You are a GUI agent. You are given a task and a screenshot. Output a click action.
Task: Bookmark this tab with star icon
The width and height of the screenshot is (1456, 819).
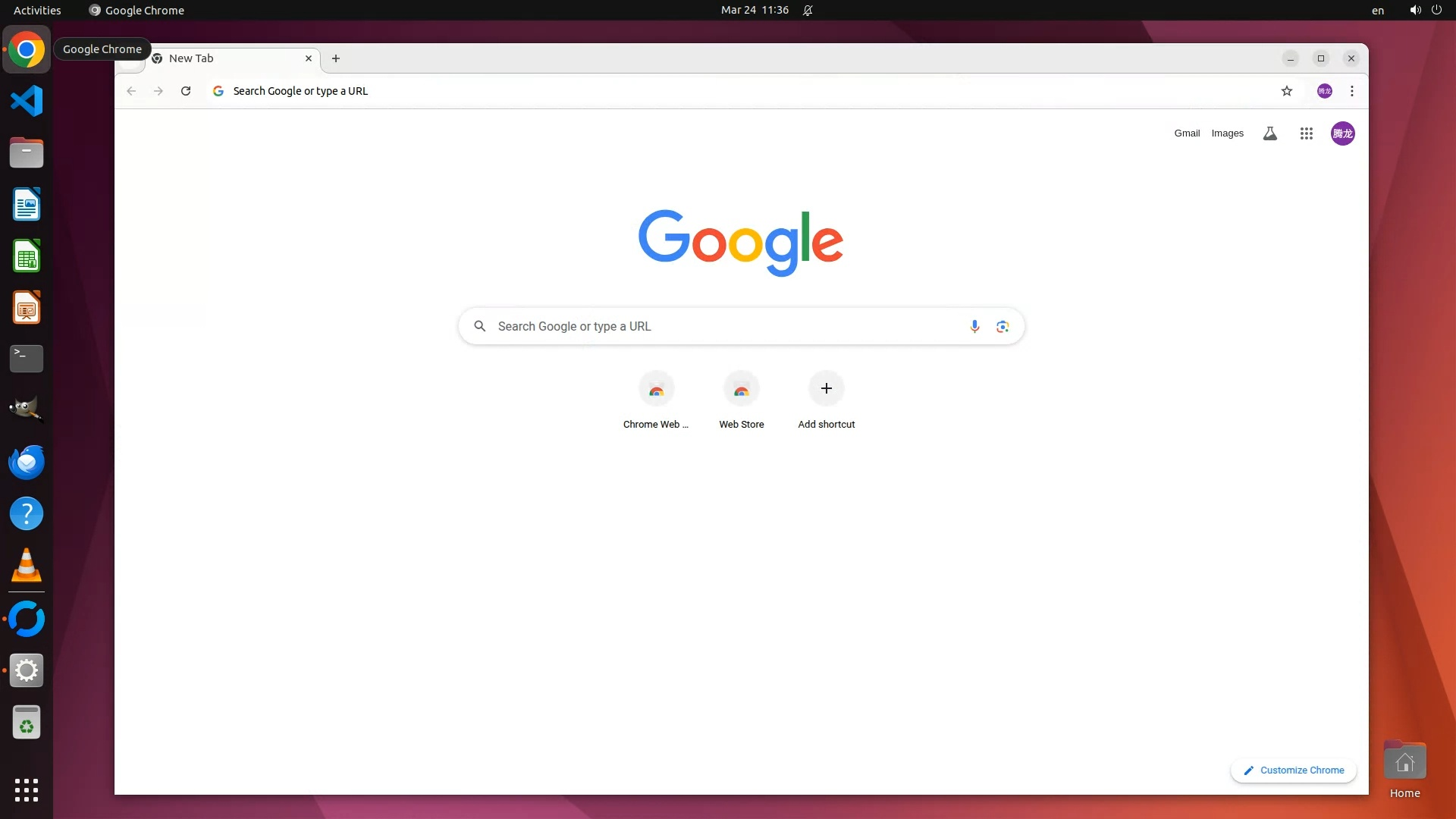(1286, 91)
